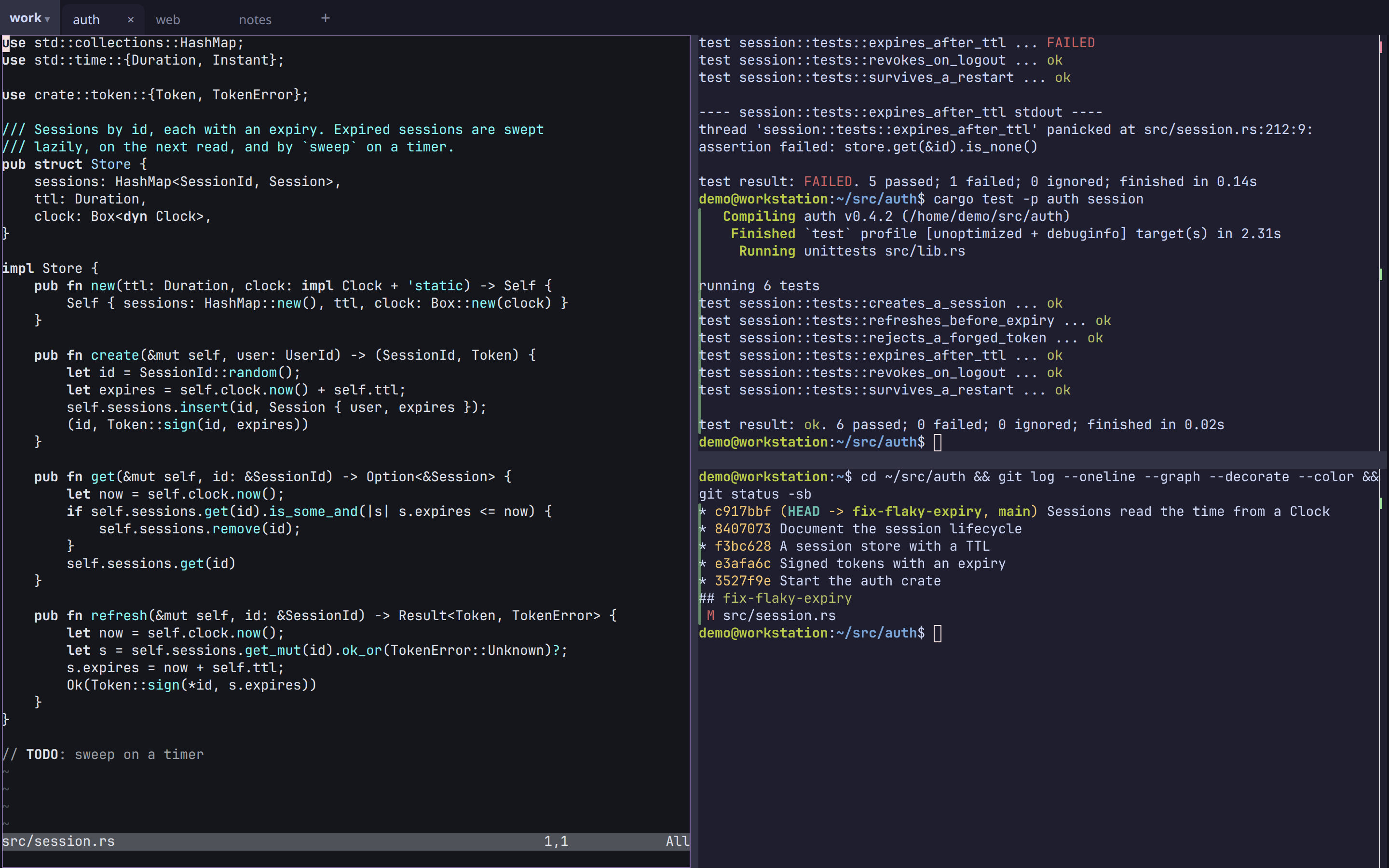Click the src/session.rs:212:9 panic location
The image size is (1389, 868).
[1228, 130]
